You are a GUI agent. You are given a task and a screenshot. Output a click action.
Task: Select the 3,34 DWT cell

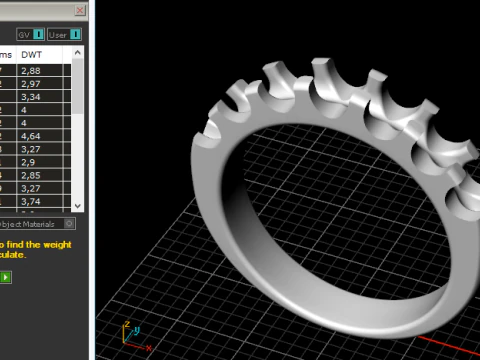pos(40,97)
